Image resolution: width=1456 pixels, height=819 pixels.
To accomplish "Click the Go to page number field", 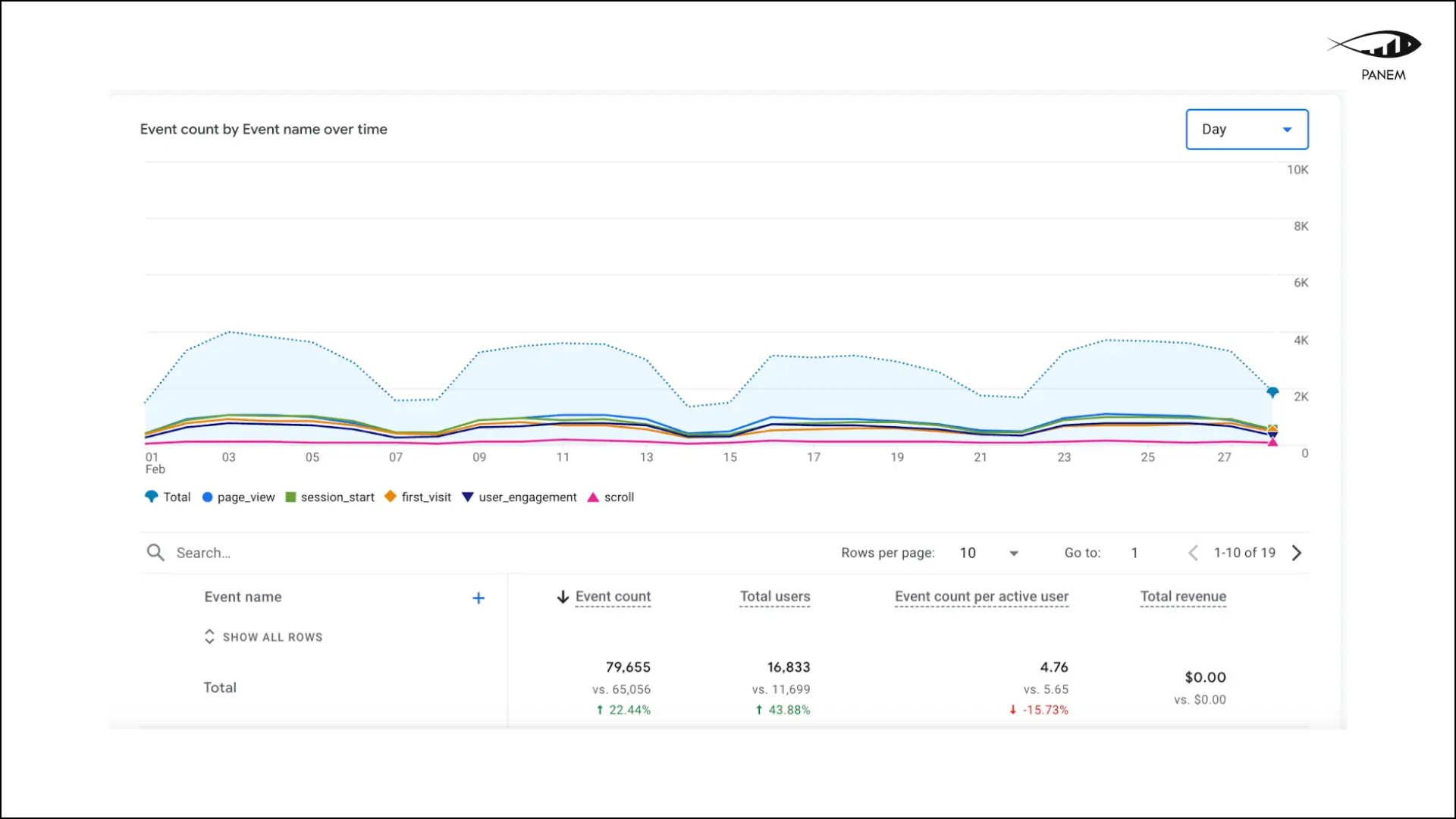I will (1134, 553).
